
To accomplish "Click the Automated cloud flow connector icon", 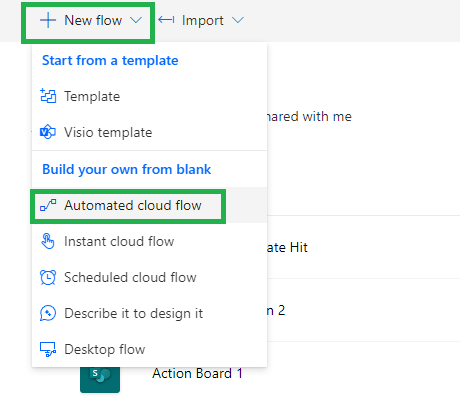I will pos(48,205).
